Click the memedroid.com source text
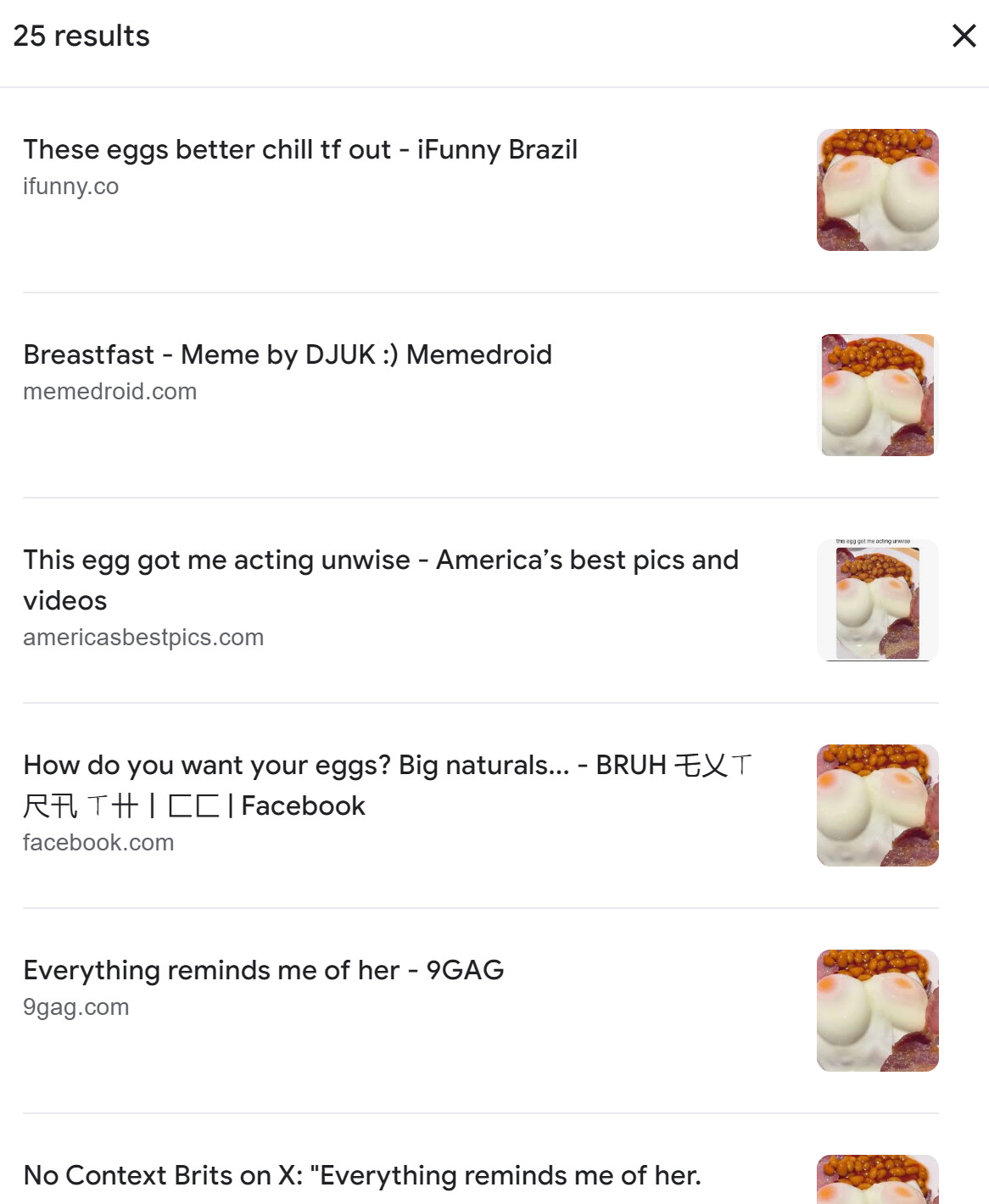Image resolution: width=989 pixels, height=1204 pixels. pos(109,392)
